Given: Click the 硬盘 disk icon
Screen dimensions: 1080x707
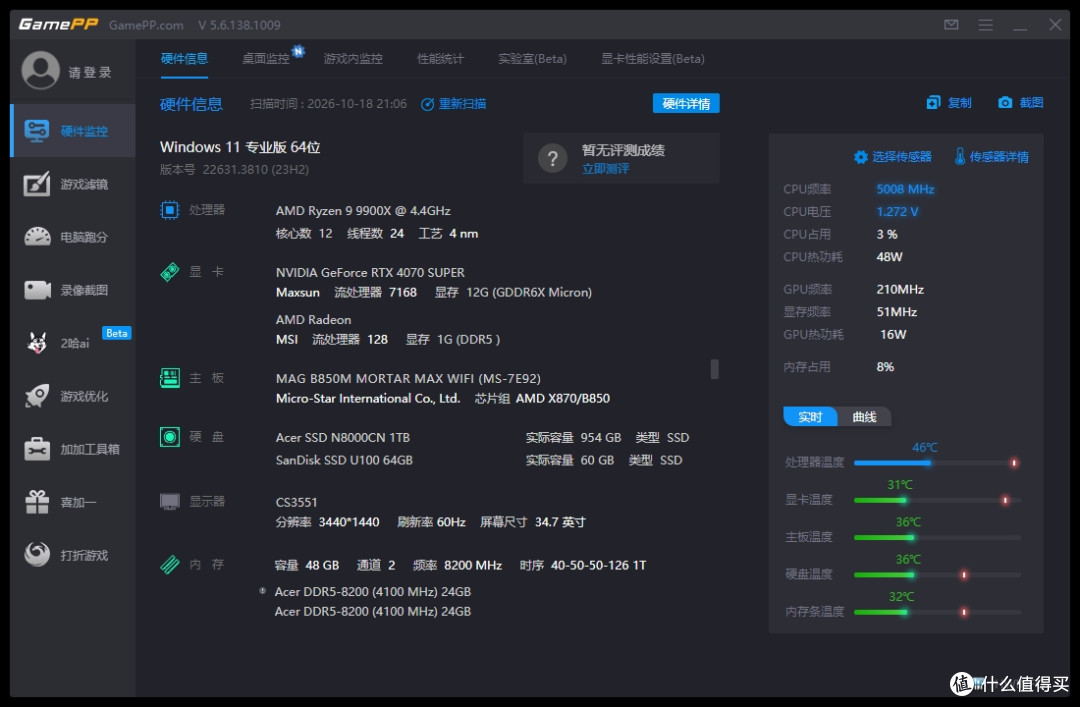Looking at the screenshot, I should coord(169,437).
